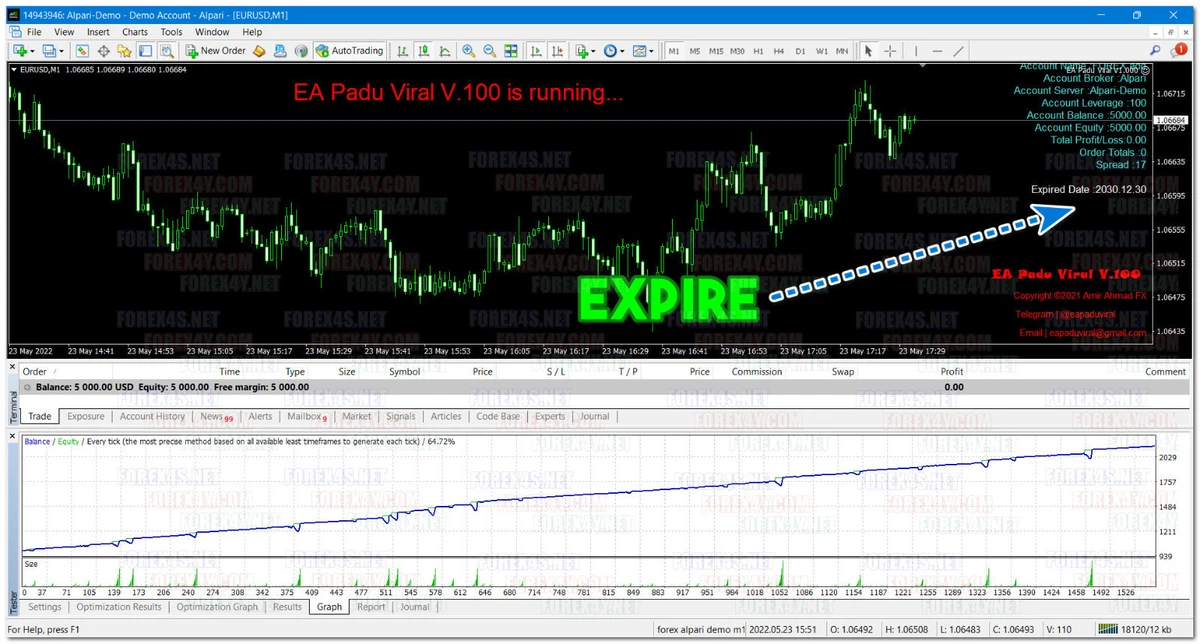Screen dimensions: 1200x644
Task: Open the News tab
Action: tap(216, 417)
